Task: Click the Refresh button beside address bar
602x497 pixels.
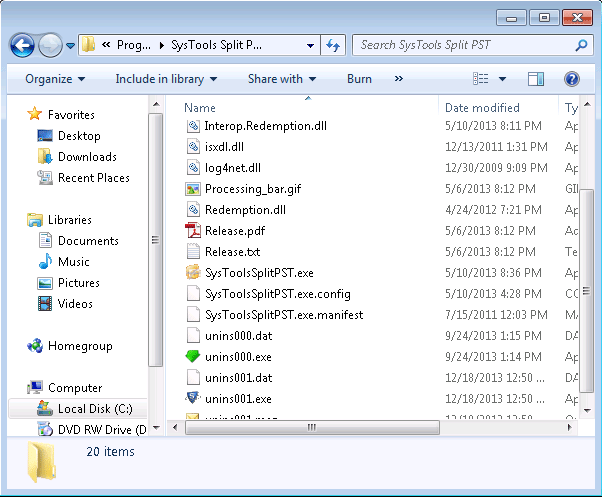Action: pos(333,46)
